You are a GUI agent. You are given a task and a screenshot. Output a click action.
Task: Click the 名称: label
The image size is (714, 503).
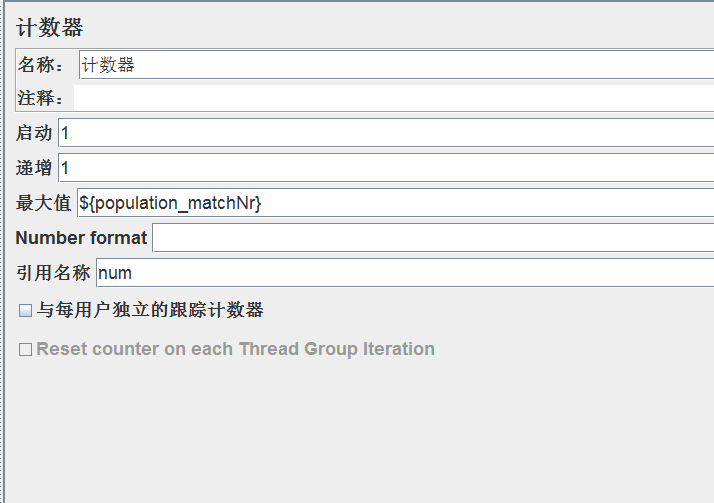tap(42, 66)
